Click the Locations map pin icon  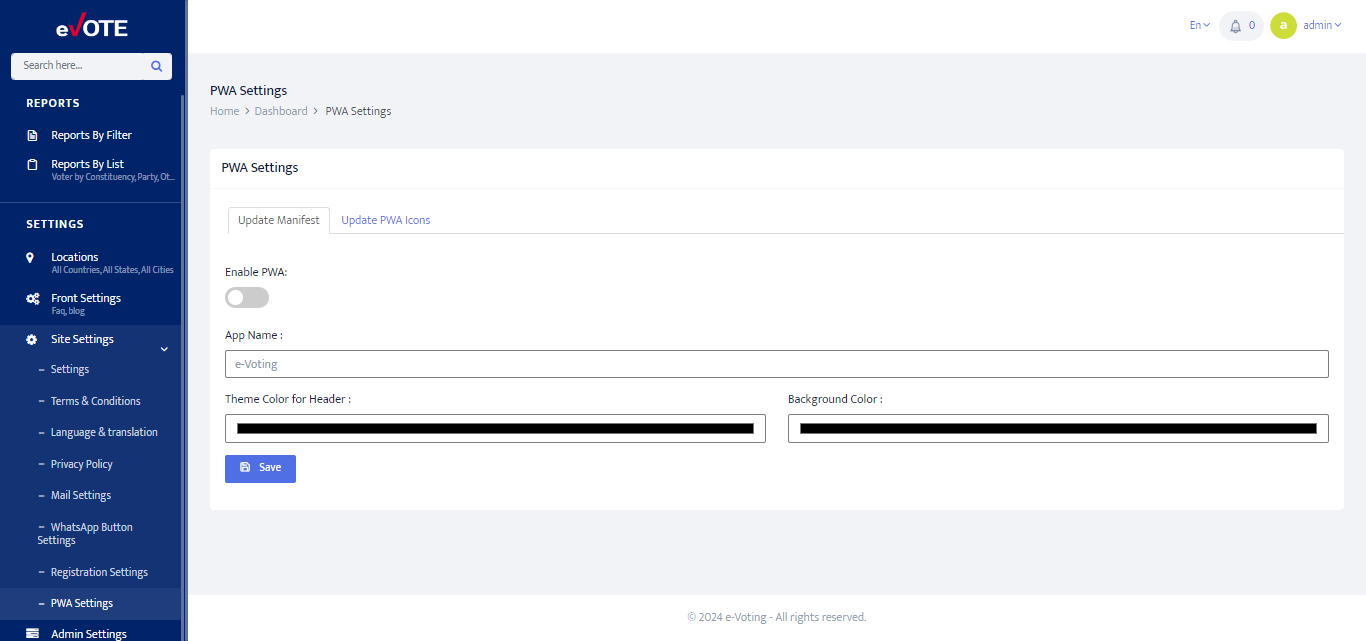[31, 257]
